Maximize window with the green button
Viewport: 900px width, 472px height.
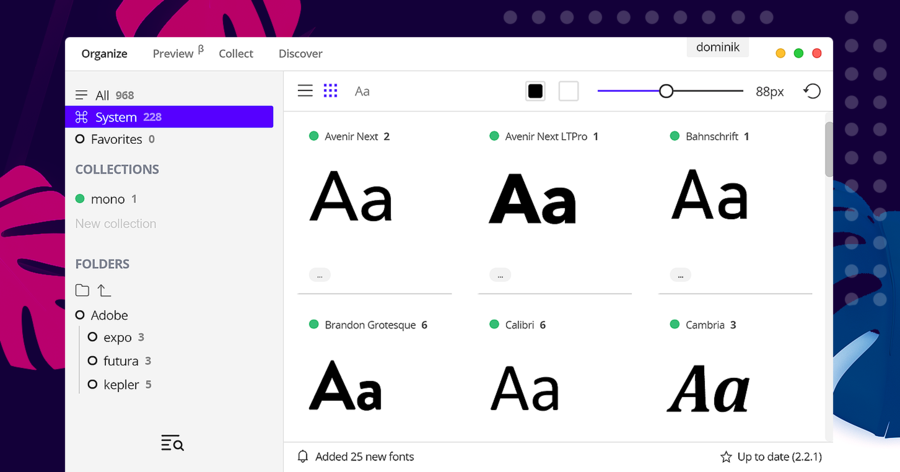[798, 53]
